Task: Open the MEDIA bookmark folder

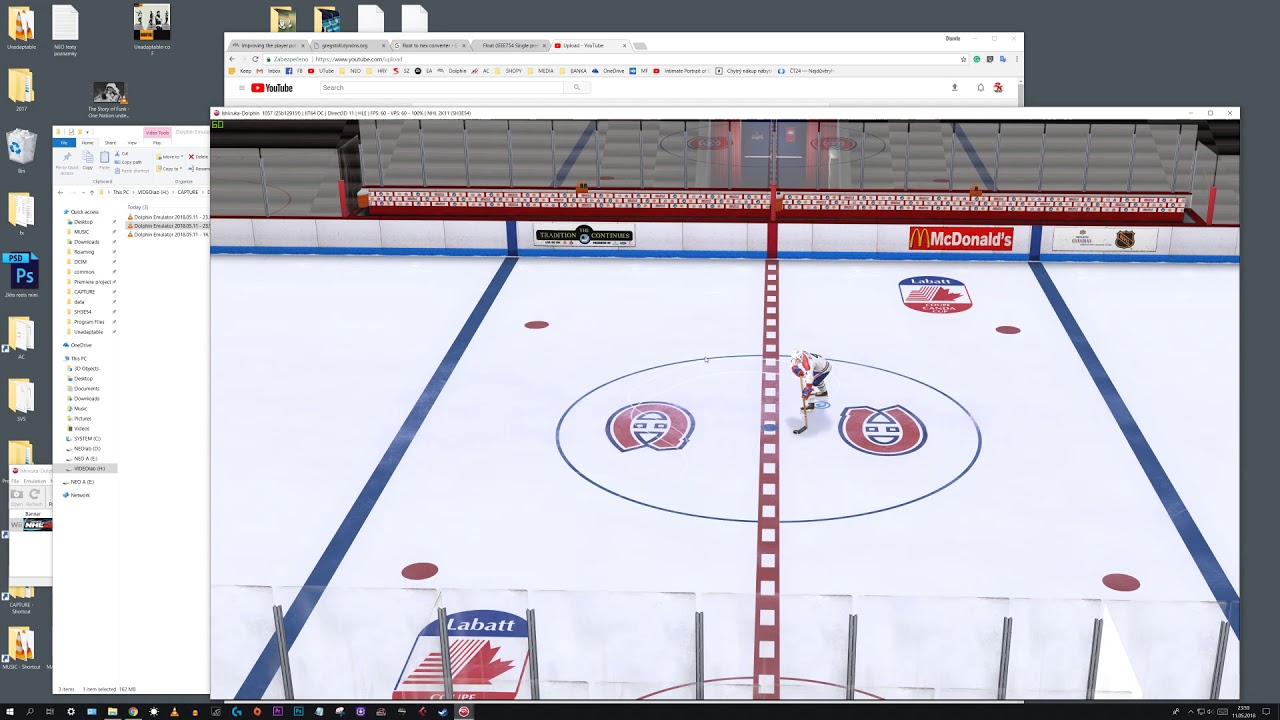Action: tap(540, 71)
